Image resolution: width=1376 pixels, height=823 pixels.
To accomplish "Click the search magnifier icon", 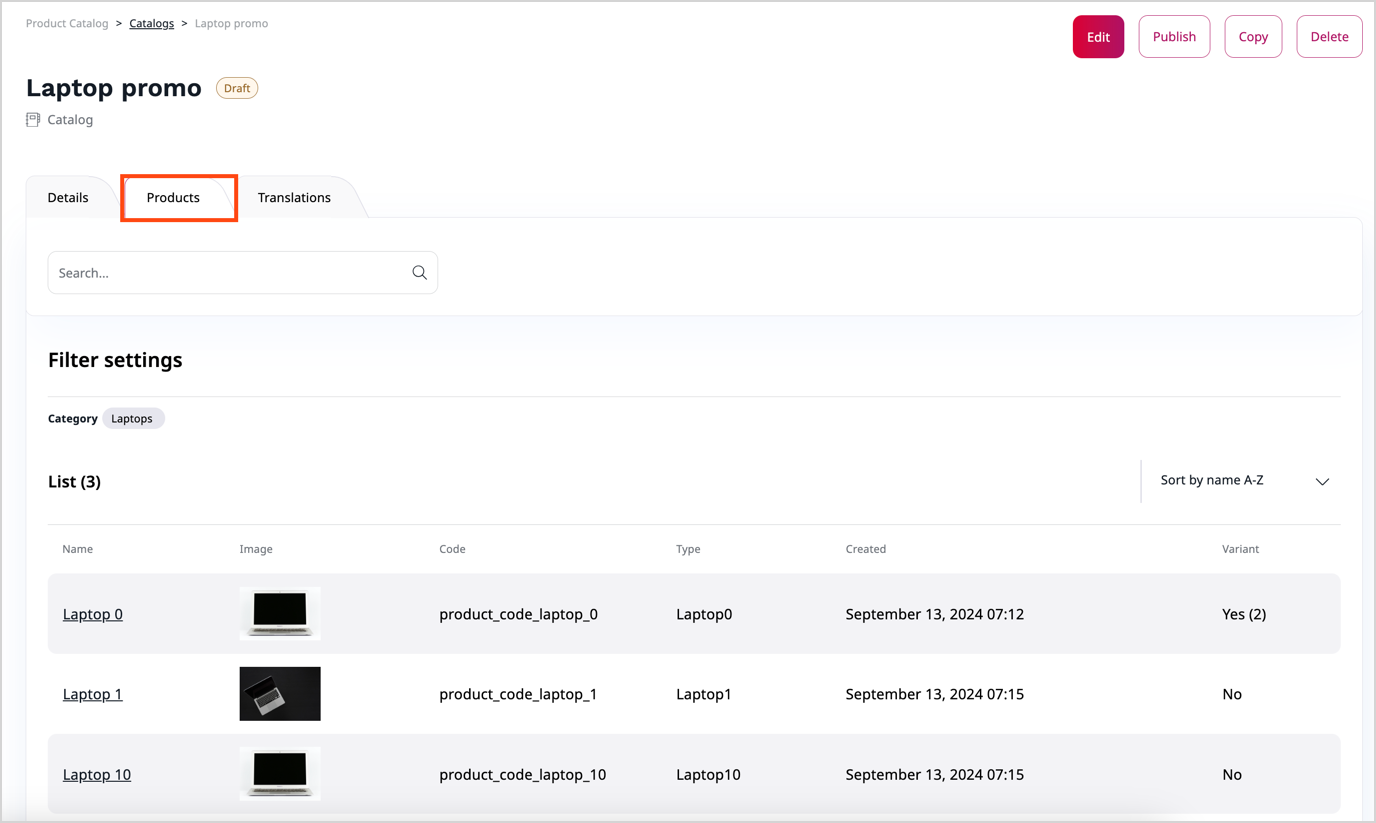I will coord(419,273).
